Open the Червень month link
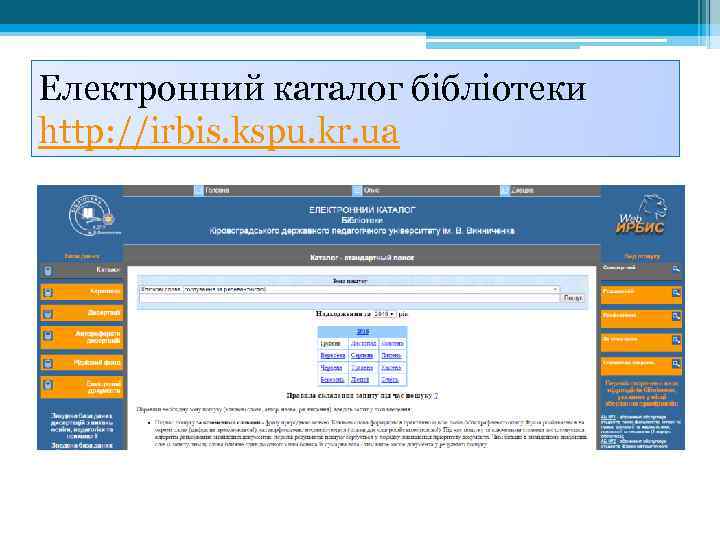The width and height of the screenshot is (720, 540). [331, 368]
